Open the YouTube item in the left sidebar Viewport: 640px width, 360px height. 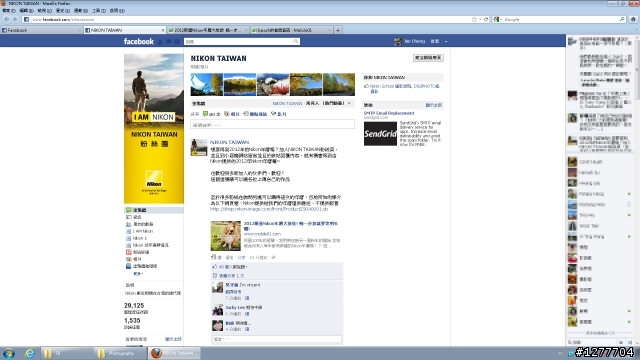141,252
